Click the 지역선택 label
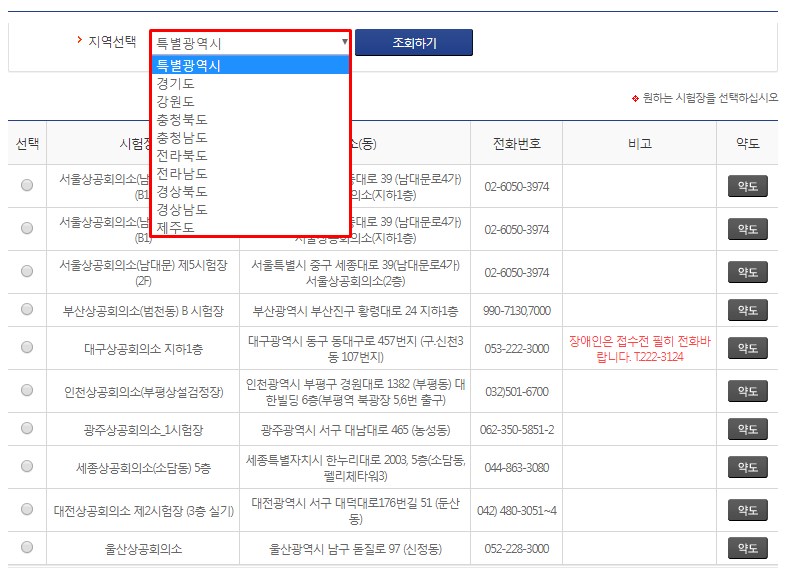 (x=112, y=41)
